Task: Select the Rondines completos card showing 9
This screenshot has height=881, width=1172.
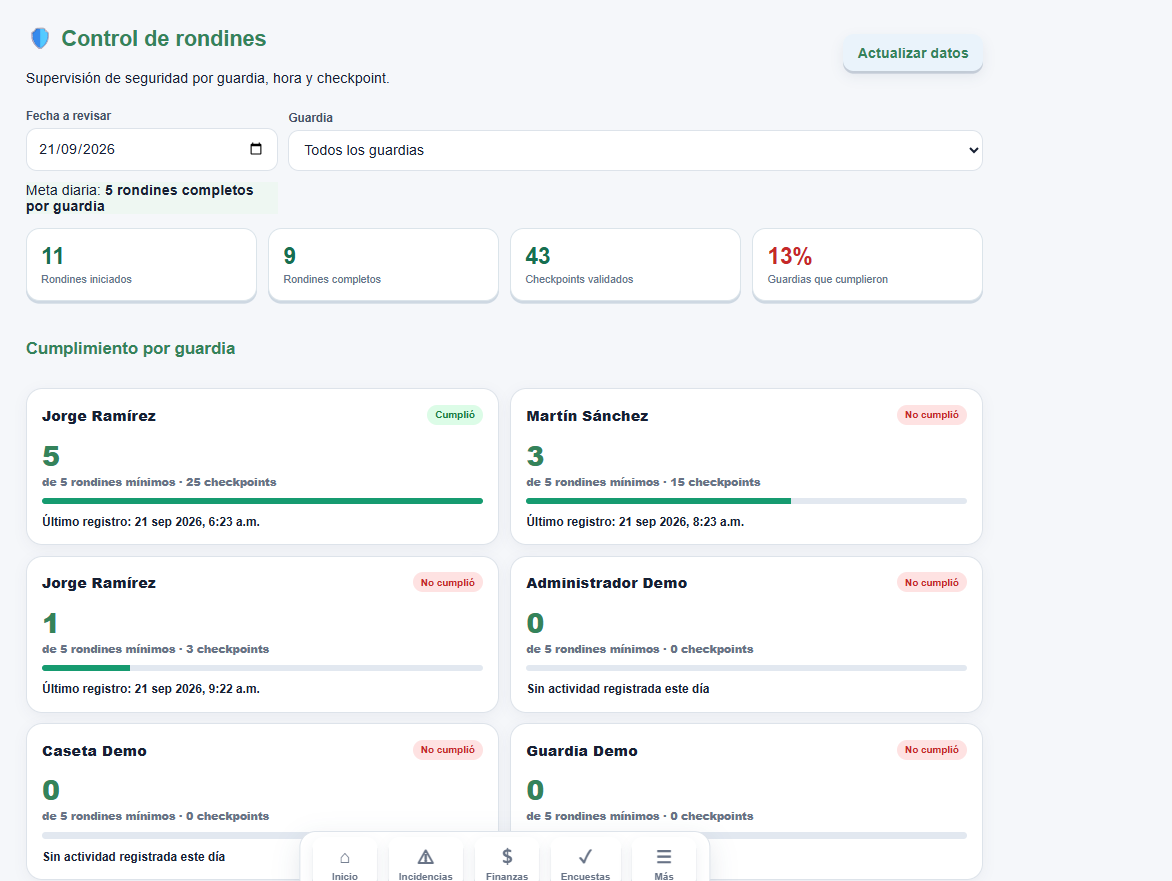Action: tap(383, 265)
